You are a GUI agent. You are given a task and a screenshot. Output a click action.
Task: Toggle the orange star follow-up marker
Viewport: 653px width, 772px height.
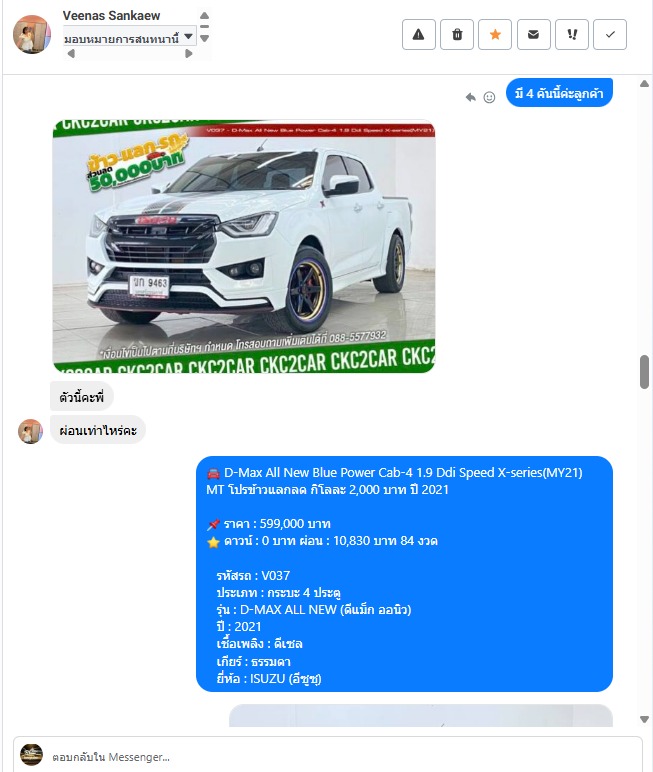point(495,34)
